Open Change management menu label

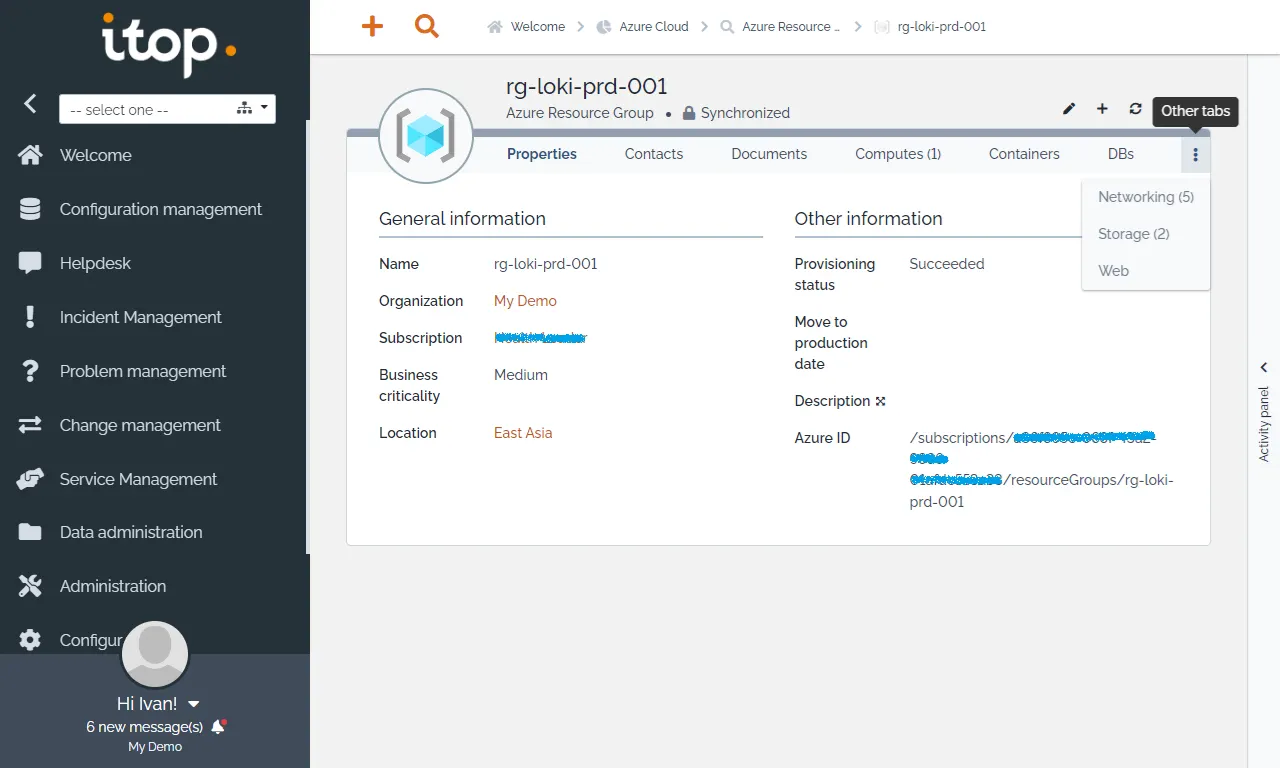(x=140, y=425)
